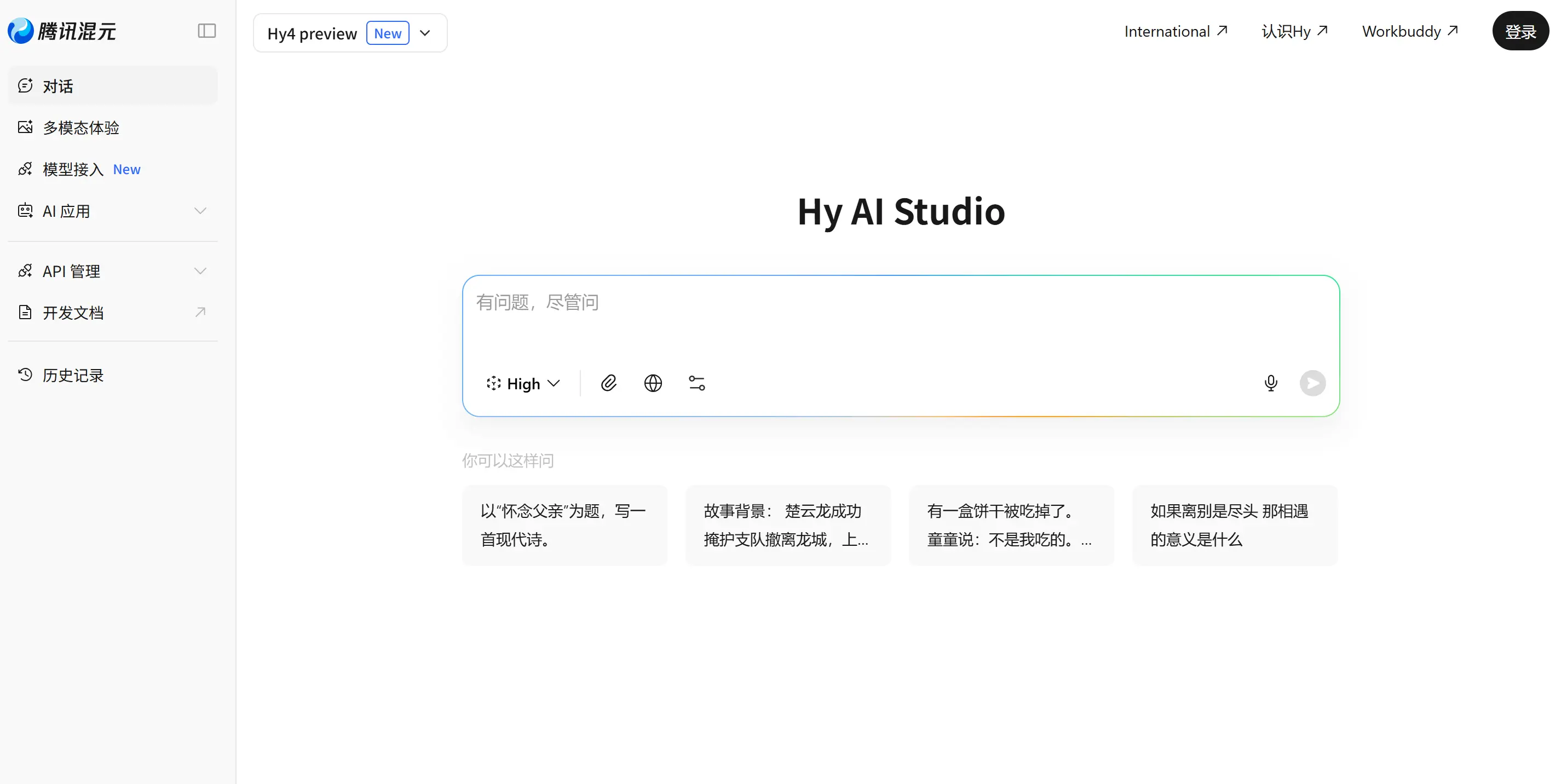Click the Hy AI Studio heading

tap(901, 211)
